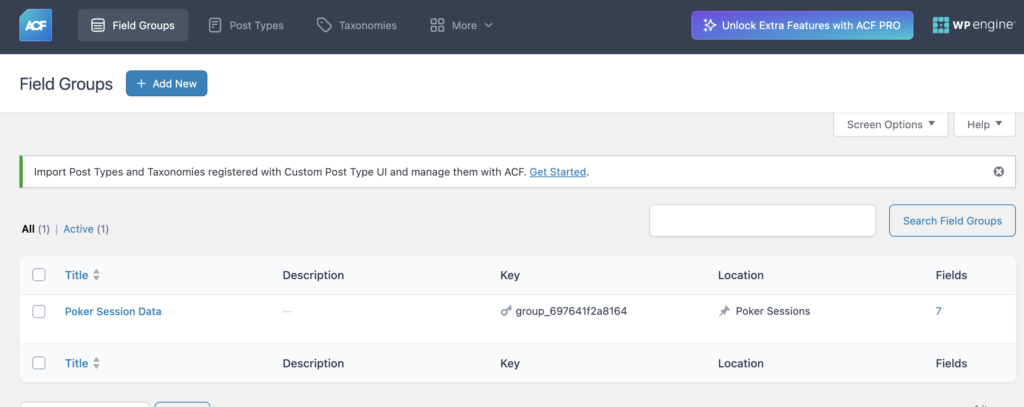Toggle the select-all checkbox in table footer

point(39,364)
